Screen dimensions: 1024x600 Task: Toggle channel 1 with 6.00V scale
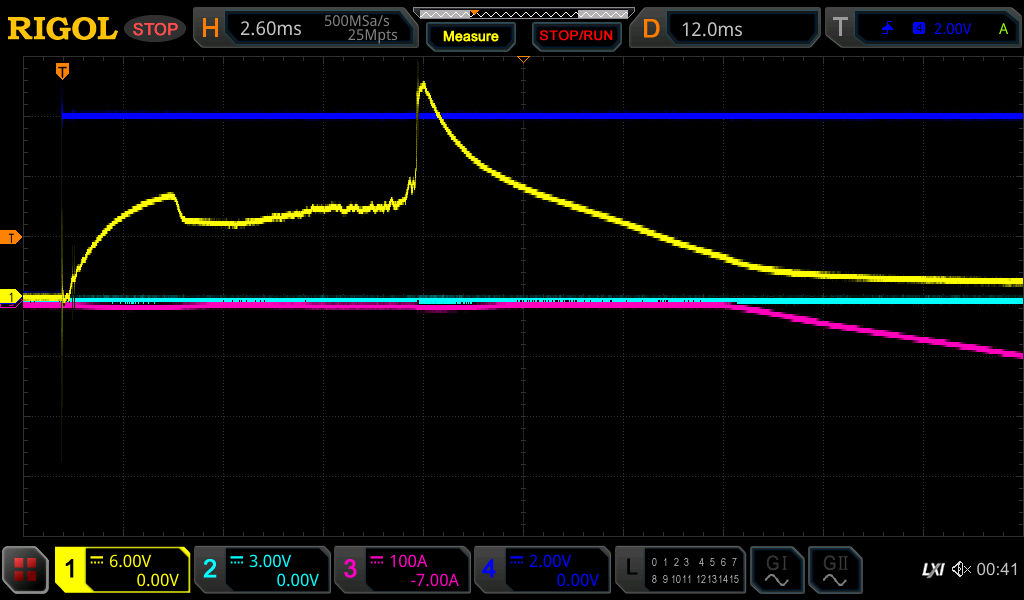pos(122,570)
